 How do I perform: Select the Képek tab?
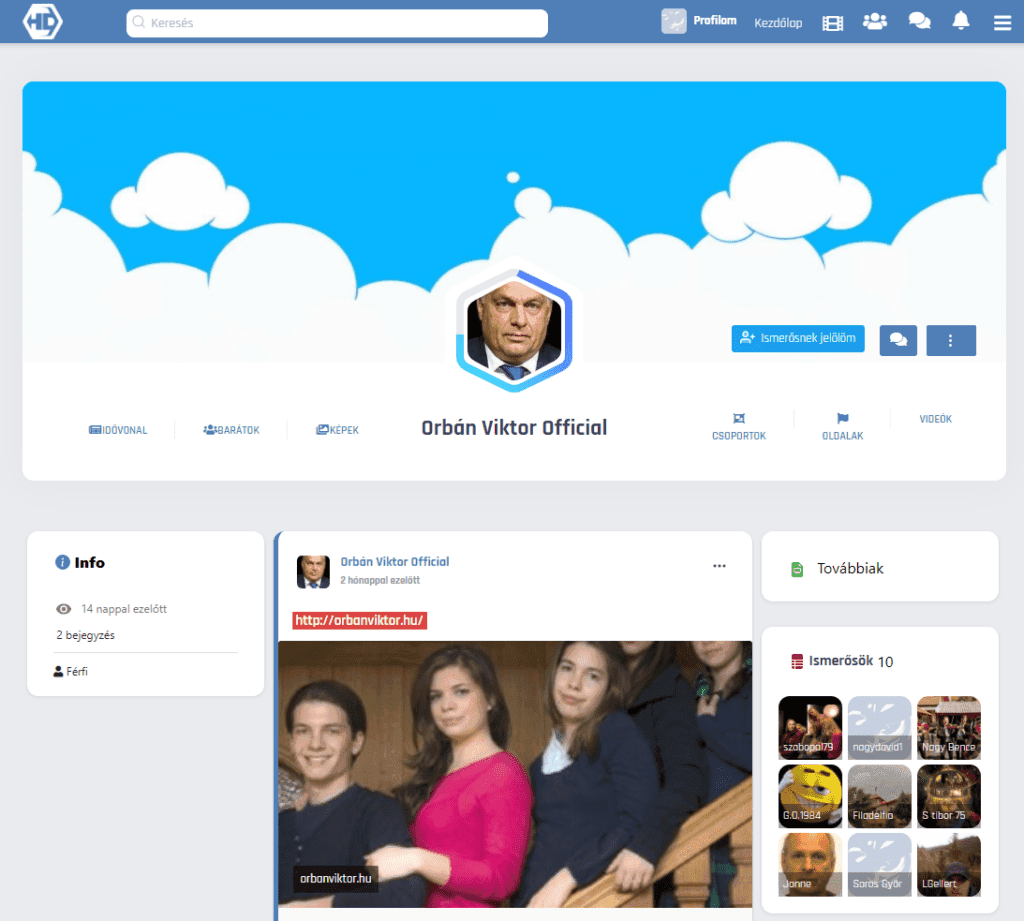[x=337, y=430]
